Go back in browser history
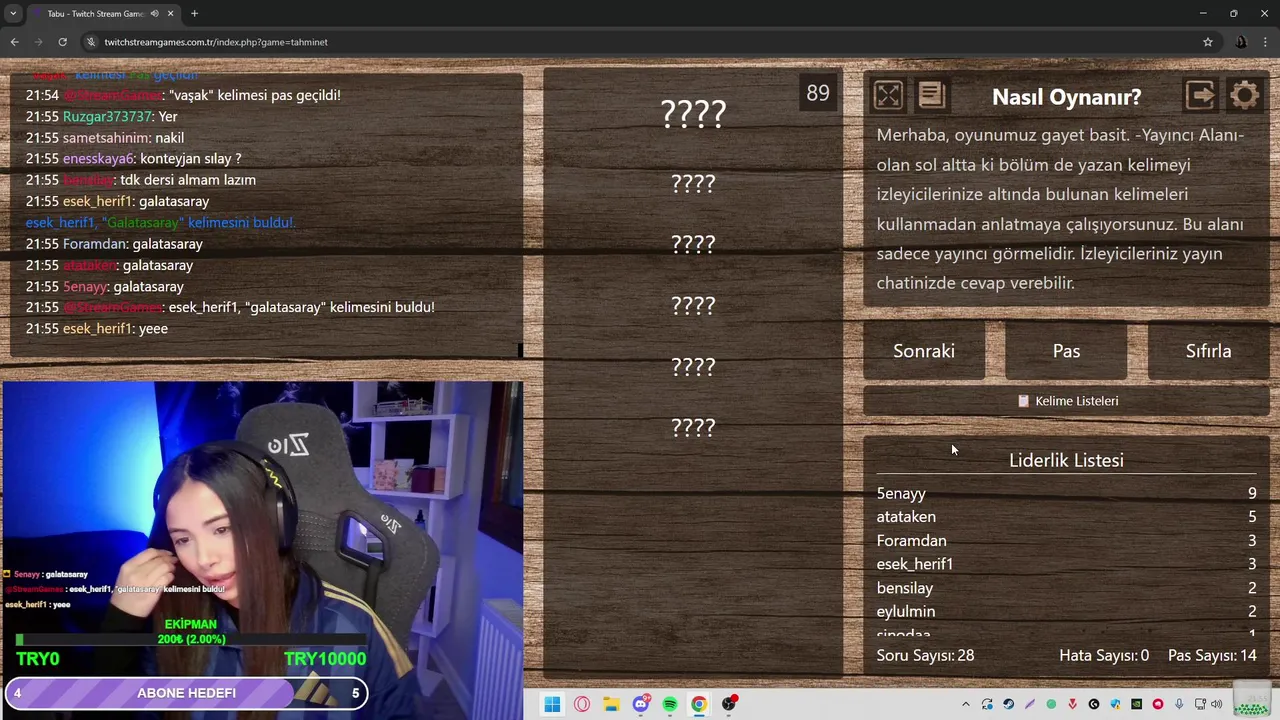 coord(14,42)
